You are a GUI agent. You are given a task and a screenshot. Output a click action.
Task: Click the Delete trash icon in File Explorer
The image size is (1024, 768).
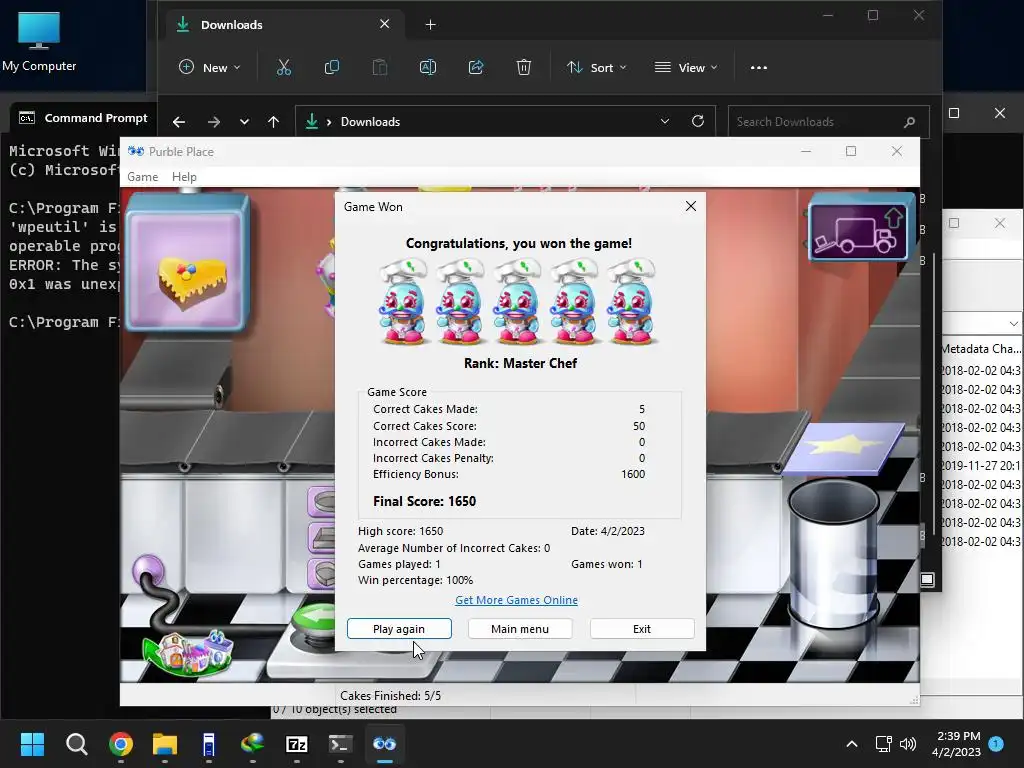(524, 67)
